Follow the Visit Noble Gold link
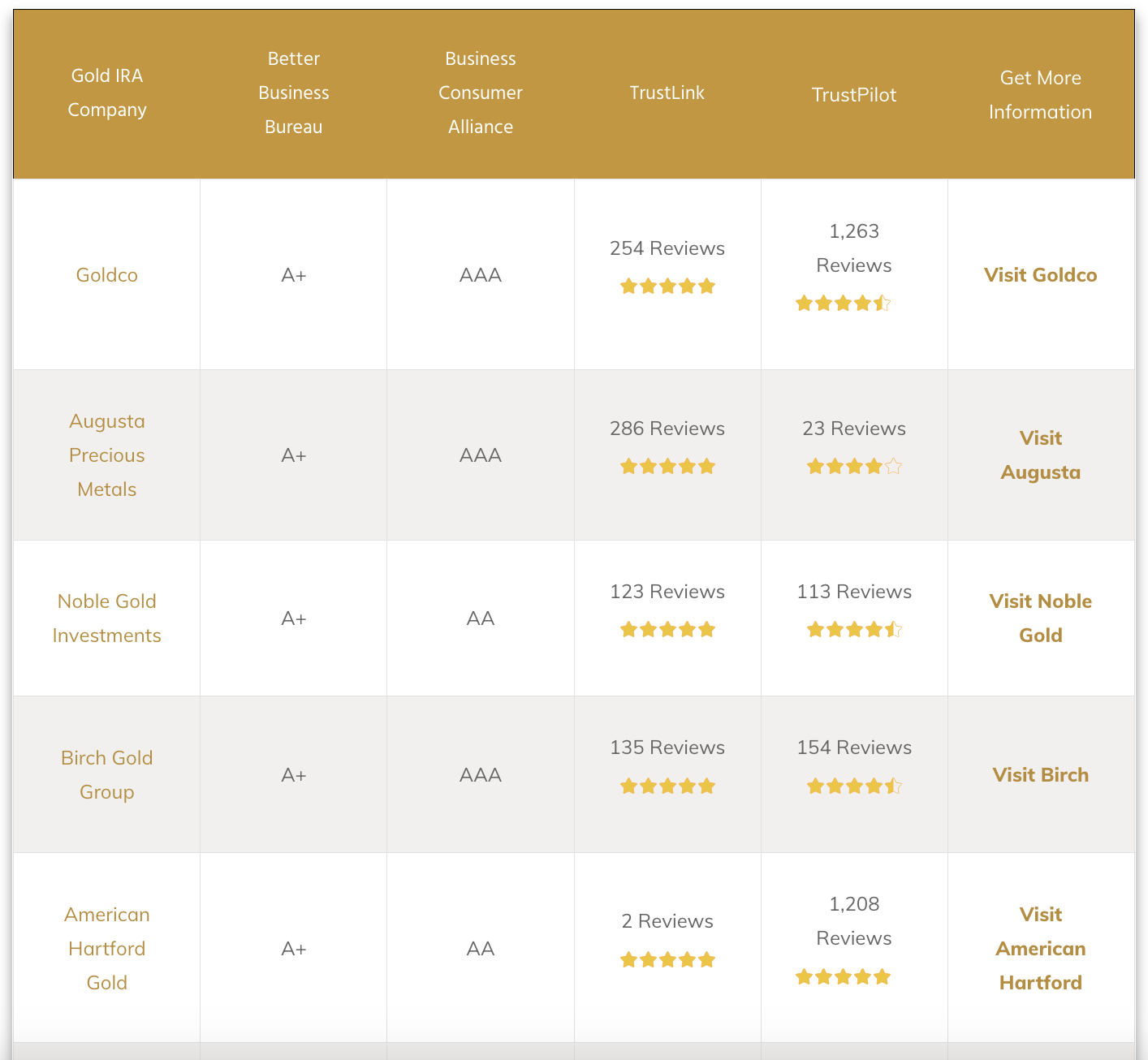Image resolution: width=1148 pixels, height=1060 pixels. click(x=1040, y=618)
